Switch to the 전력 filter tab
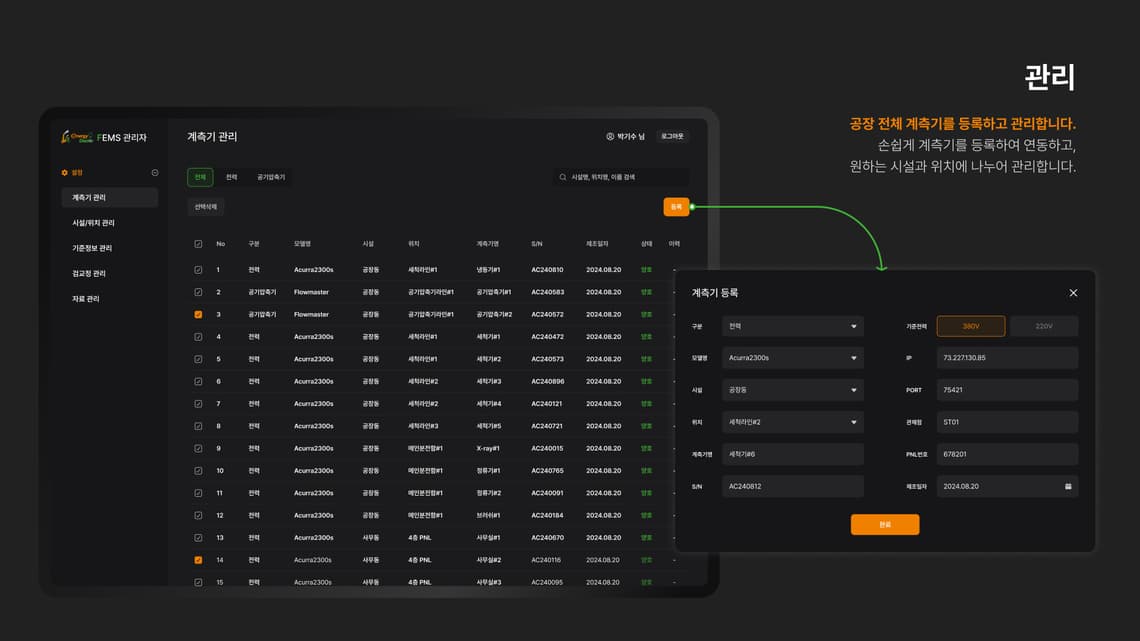Viewport: 1140px width, 641px height. pyautogui.click(x=231, y=177)
